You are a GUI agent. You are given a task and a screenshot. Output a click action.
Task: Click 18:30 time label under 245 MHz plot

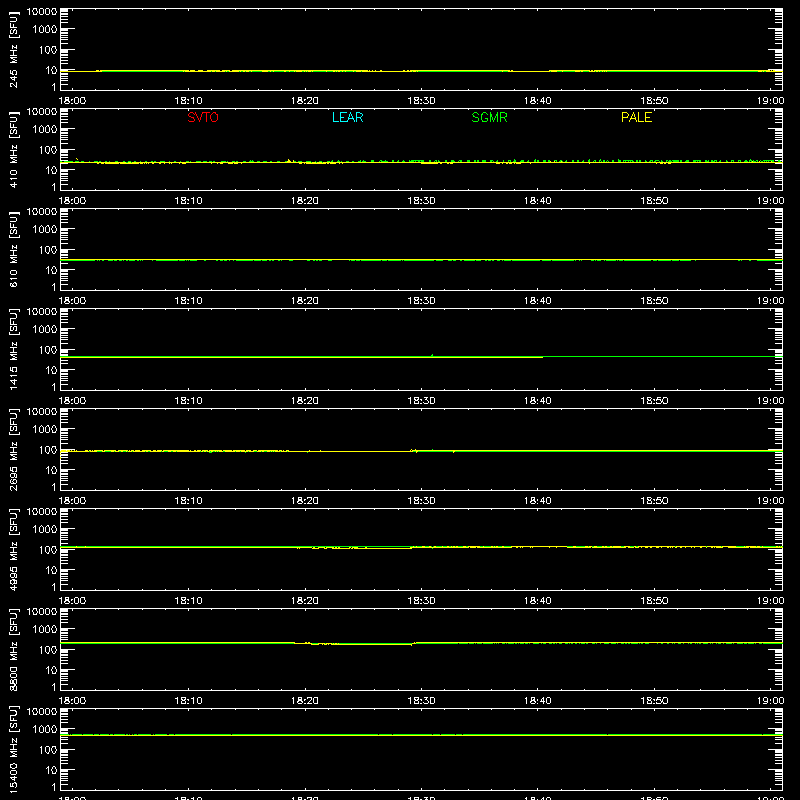pyautogui.click(x=421, y=101)
